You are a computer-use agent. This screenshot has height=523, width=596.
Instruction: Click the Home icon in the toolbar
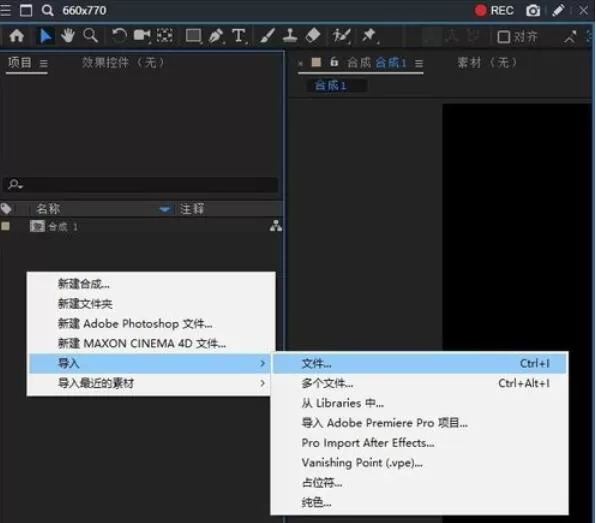17,36
